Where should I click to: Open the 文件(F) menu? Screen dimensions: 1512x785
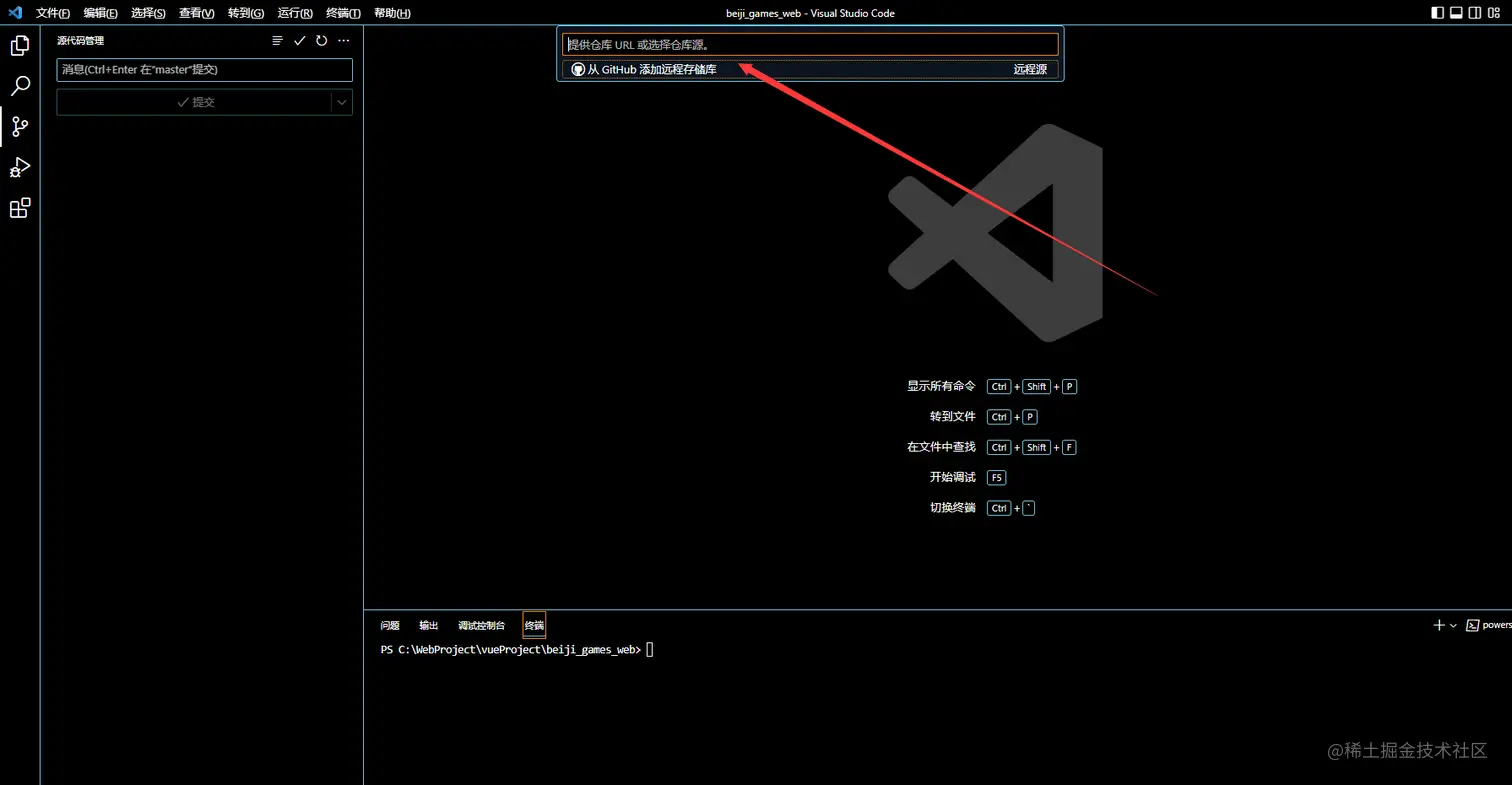(53, 13)
